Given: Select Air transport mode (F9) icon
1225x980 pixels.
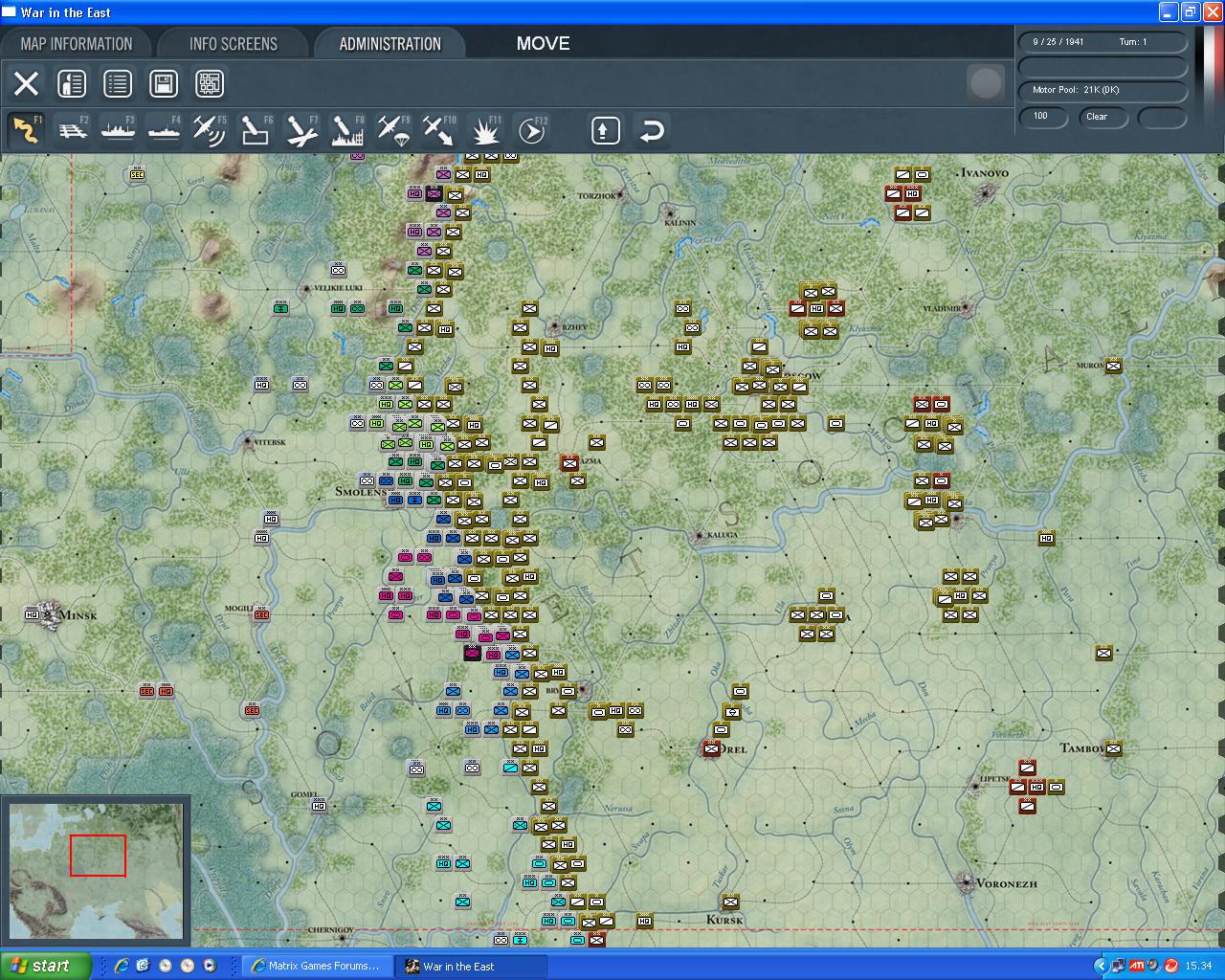Looking at the screenshot, I should tap(393, 130).
